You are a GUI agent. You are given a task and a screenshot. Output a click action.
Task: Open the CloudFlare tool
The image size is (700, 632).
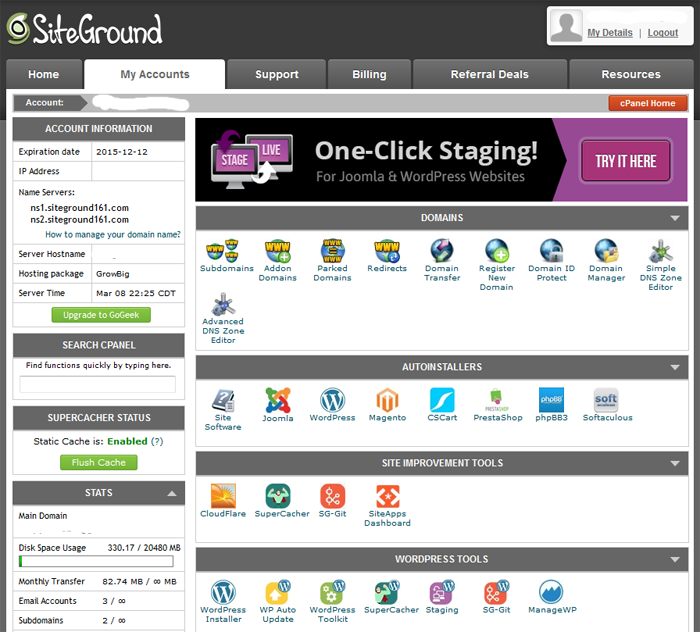click(223, 501)
